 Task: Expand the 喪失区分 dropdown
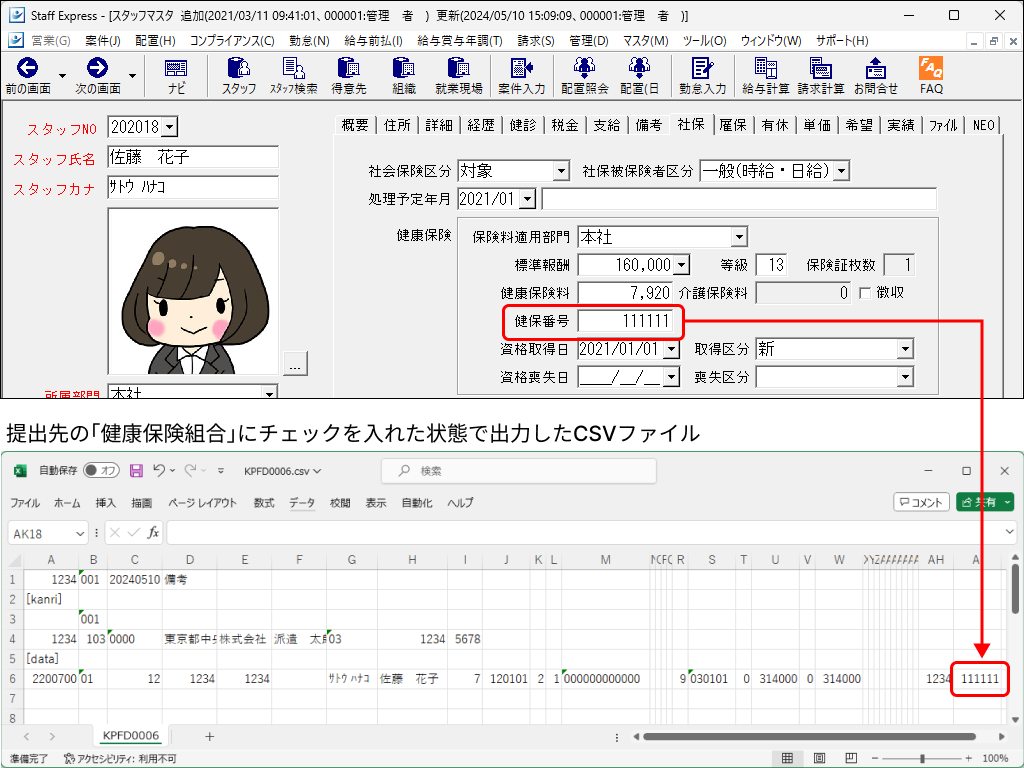pyautogui.click(x=904, y=377)
